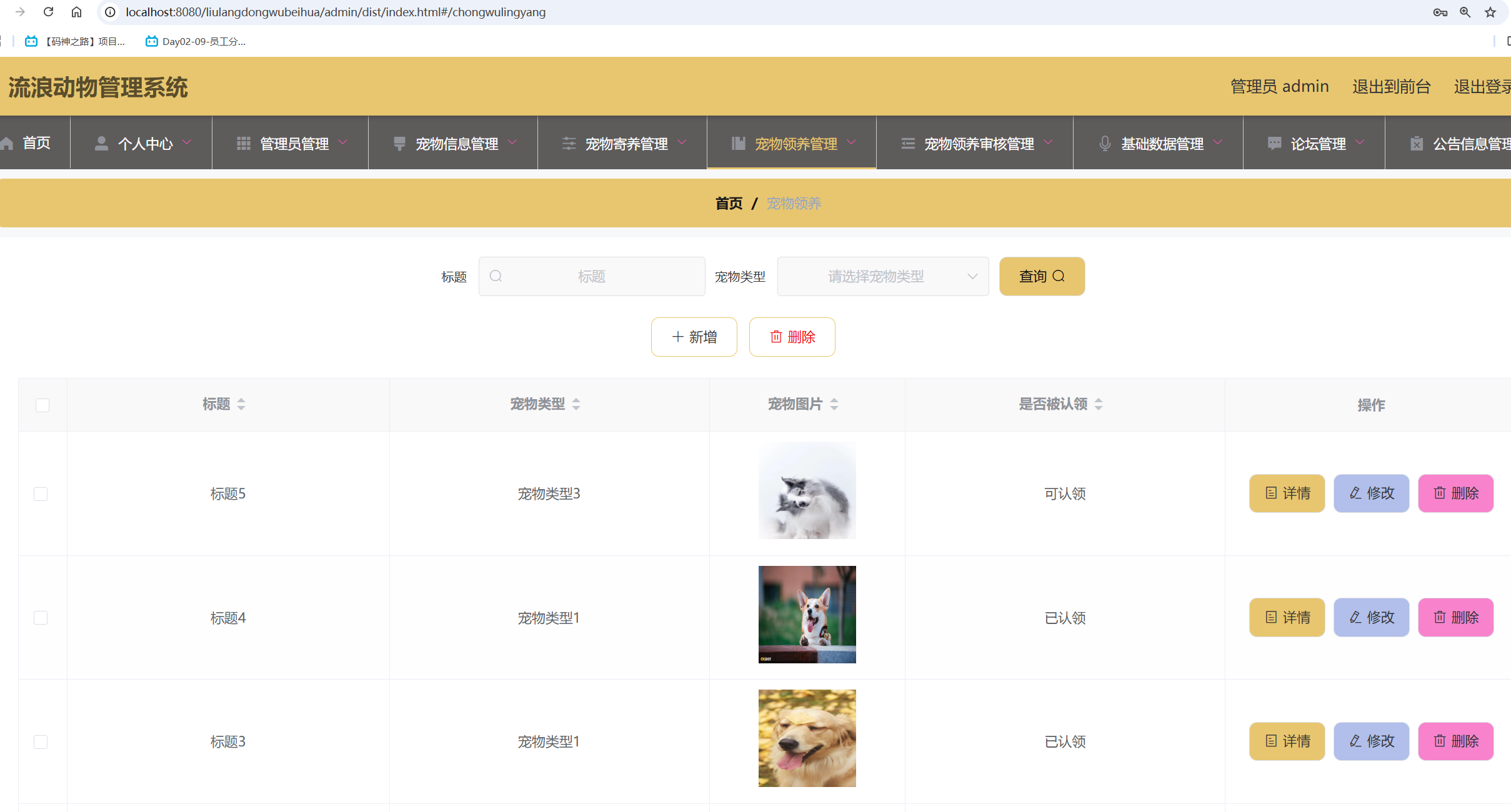Expand 宠物领养审核管理 chevron arrow
Viewport: 1511px width, 812px height.
coord(1048,142)
